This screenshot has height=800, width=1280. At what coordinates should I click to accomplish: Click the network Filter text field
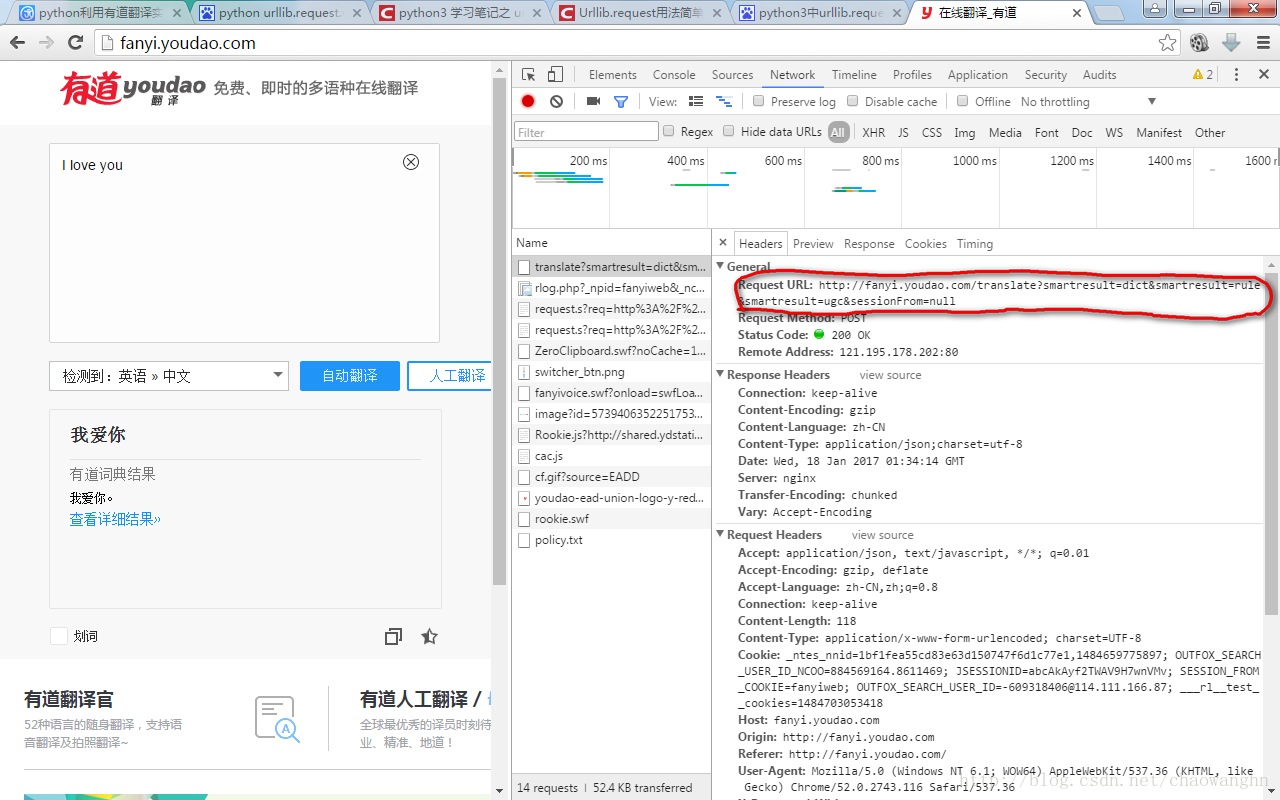[587, 132]
